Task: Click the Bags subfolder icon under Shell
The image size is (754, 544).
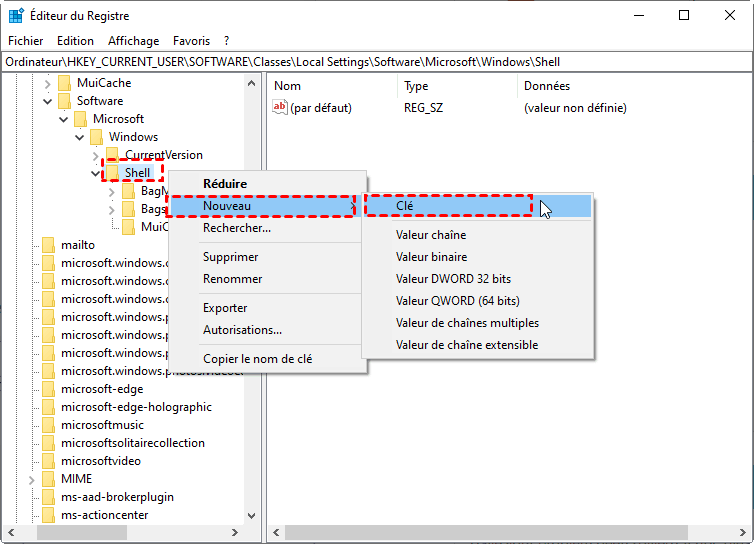Action: click(128, 209)
